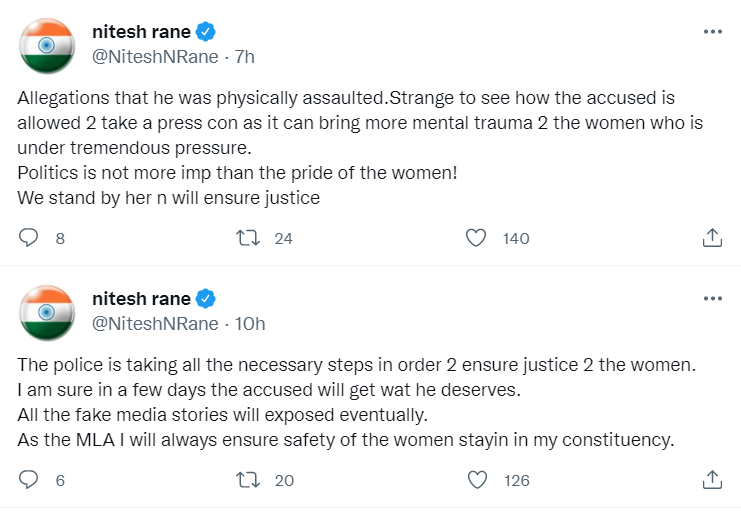This screenshot has height=511, width=741.
Task: Reply to the police steps tweet
Action: (30, 480)
